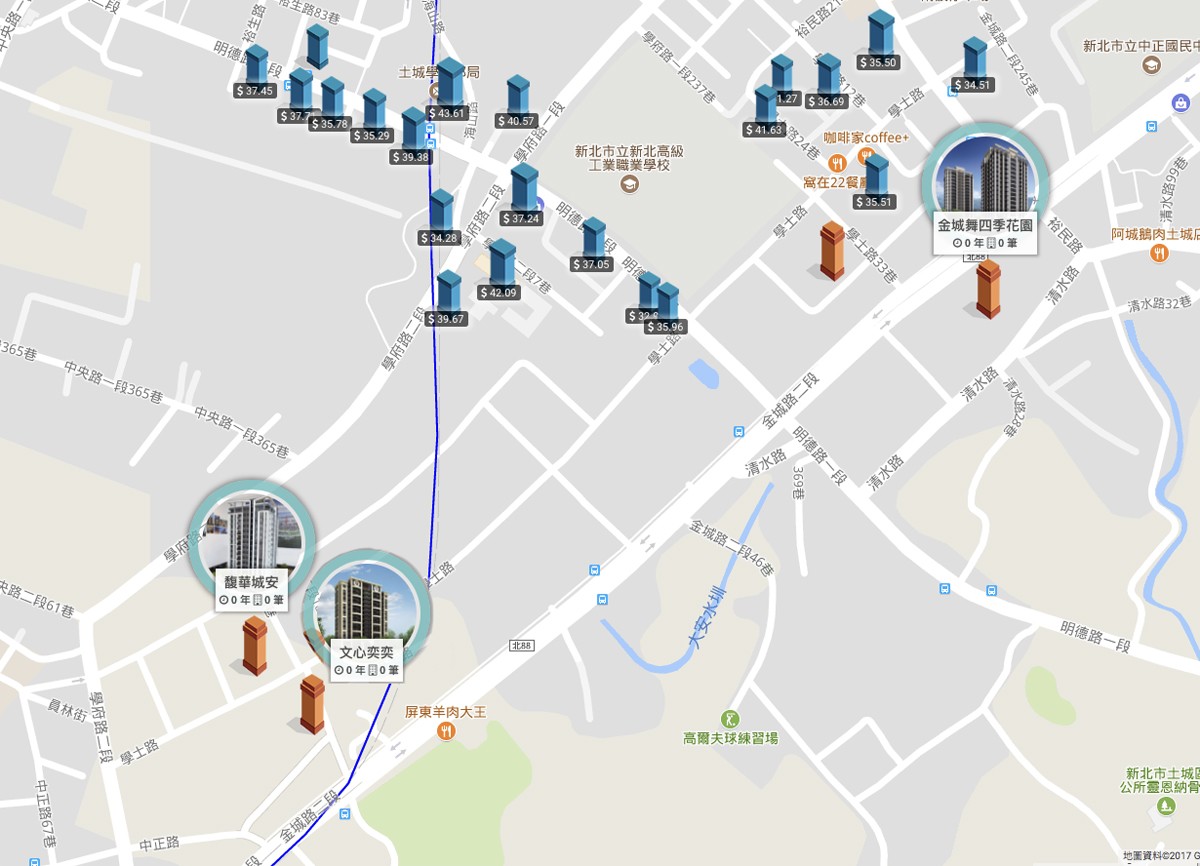Open restaurant icon for 阿城鵝肉土城店
This screenshot has width=1200, height=866.
click(x=1159, y=254)
